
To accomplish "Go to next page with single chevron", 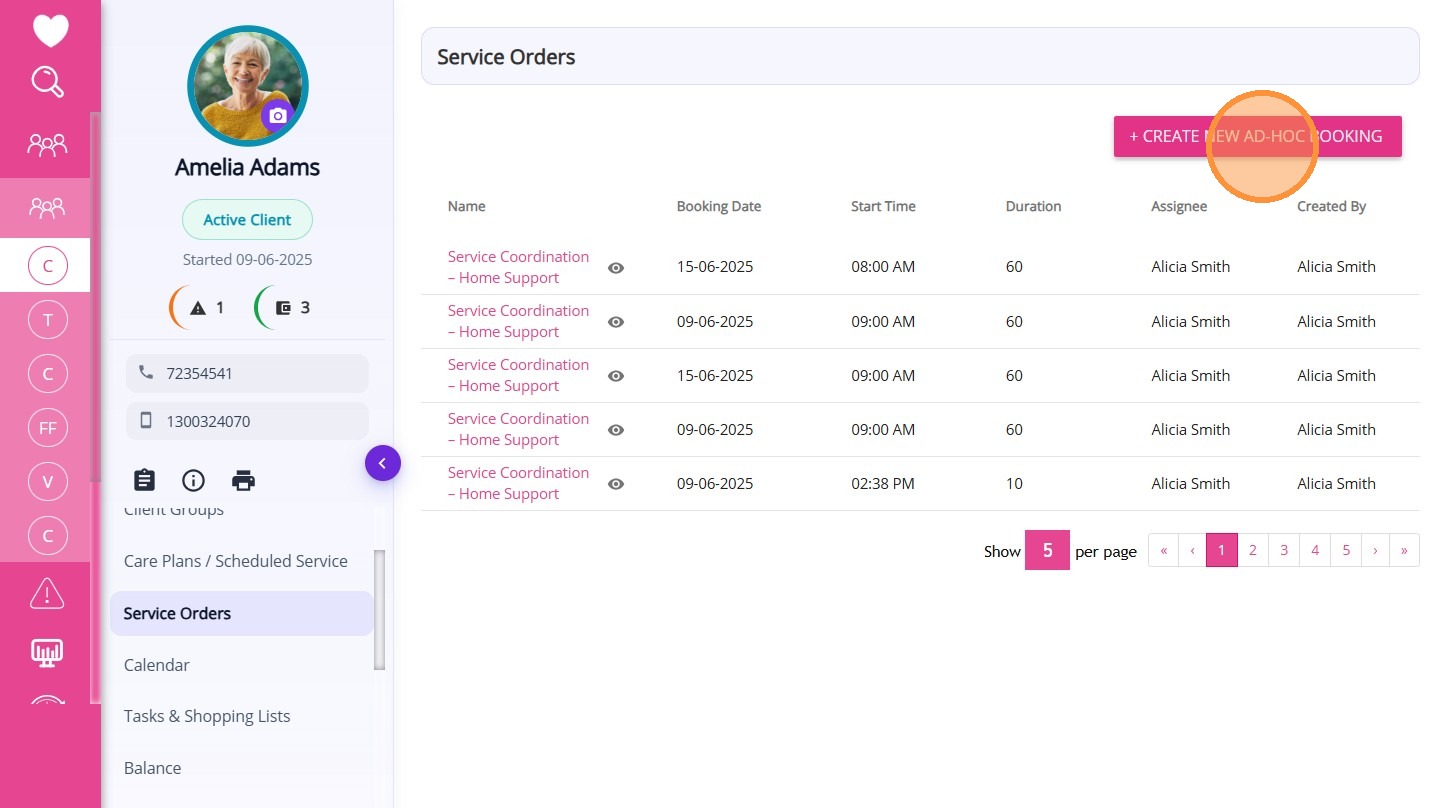I will [1375, 550].
